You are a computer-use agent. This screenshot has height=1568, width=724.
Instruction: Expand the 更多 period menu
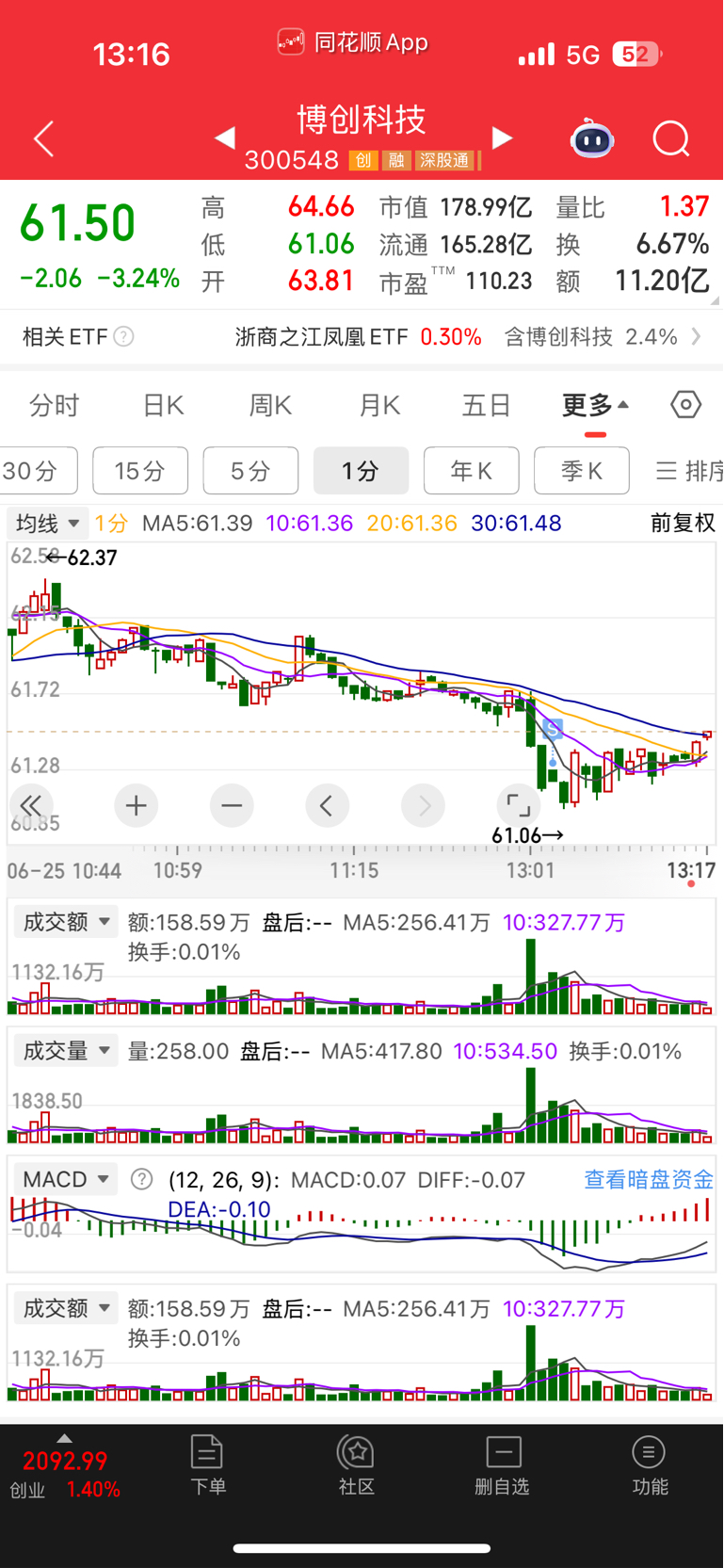click(595, 405)
